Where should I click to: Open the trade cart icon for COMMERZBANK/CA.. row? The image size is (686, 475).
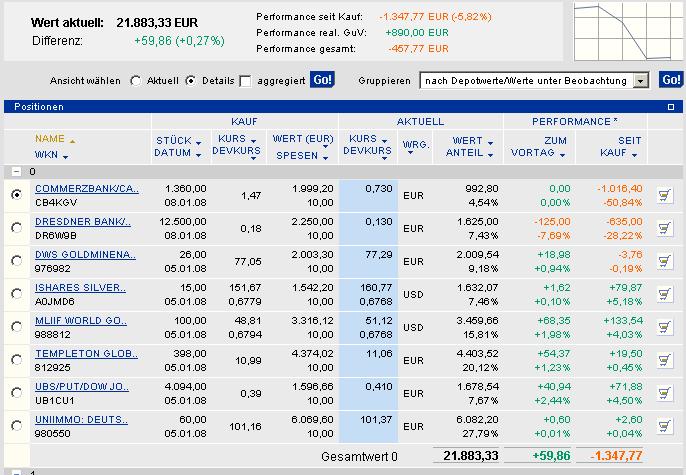(x=665, y=195)
